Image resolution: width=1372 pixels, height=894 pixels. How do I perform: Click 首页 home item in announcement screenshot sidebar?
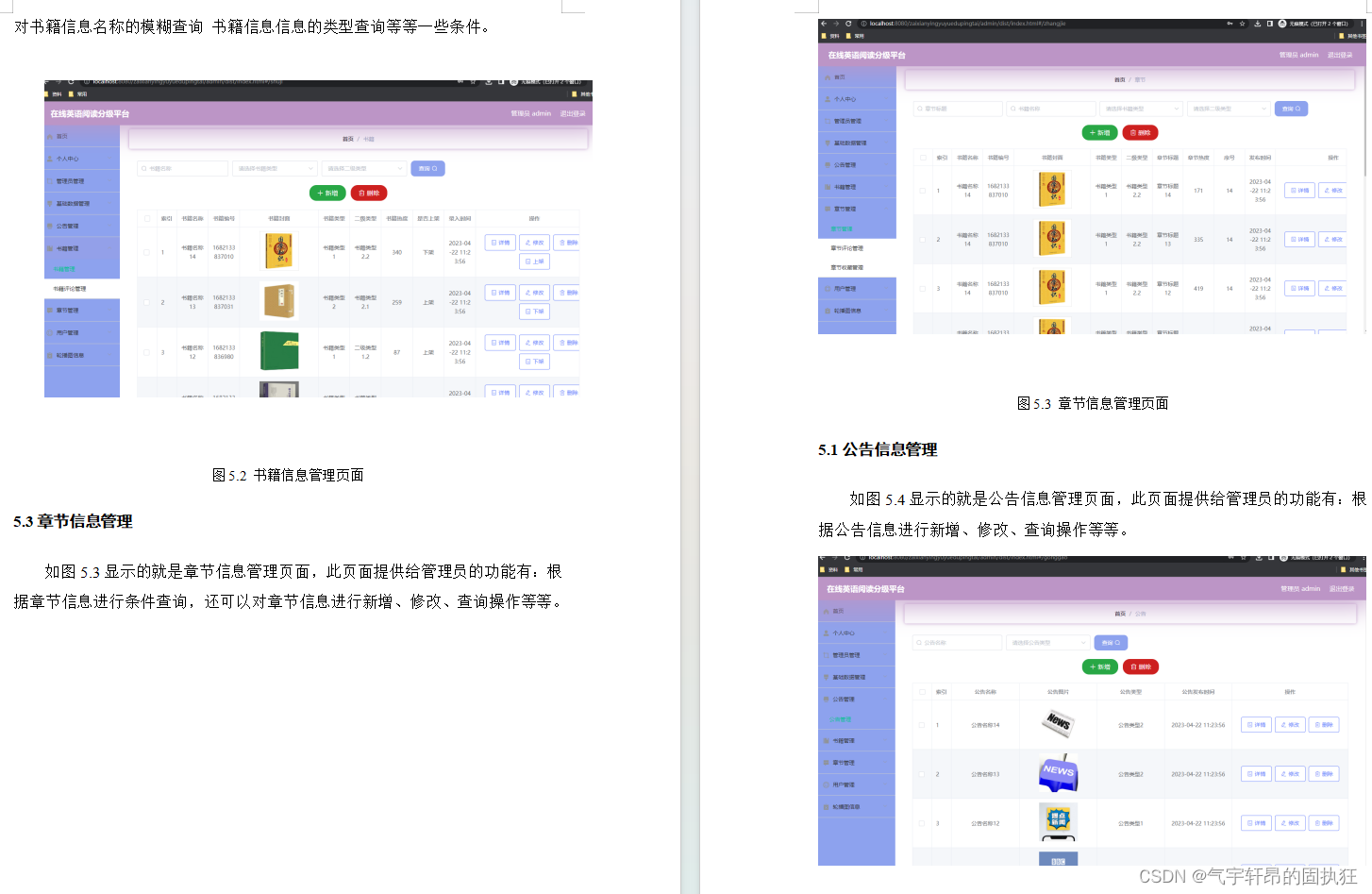coord(856,611)
